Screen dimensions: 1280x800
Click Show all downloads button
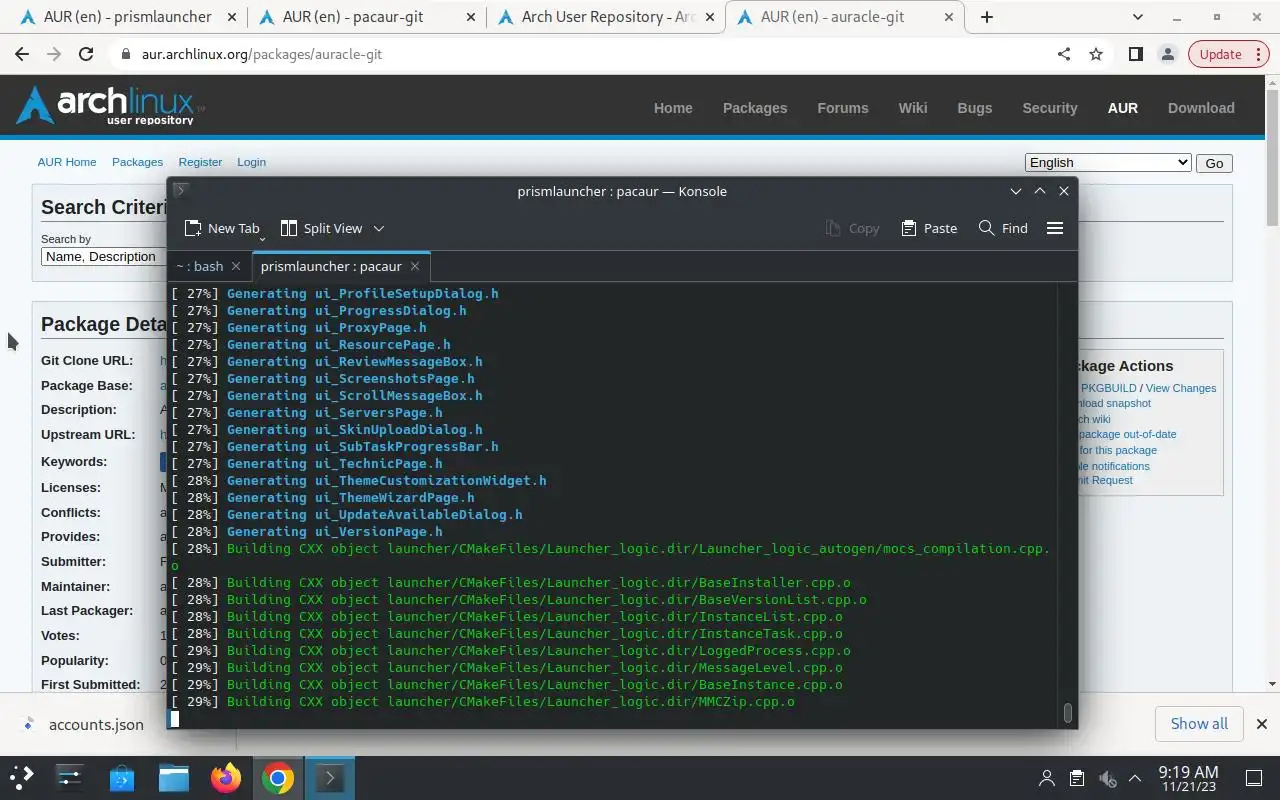click(x=1199, y=723)
